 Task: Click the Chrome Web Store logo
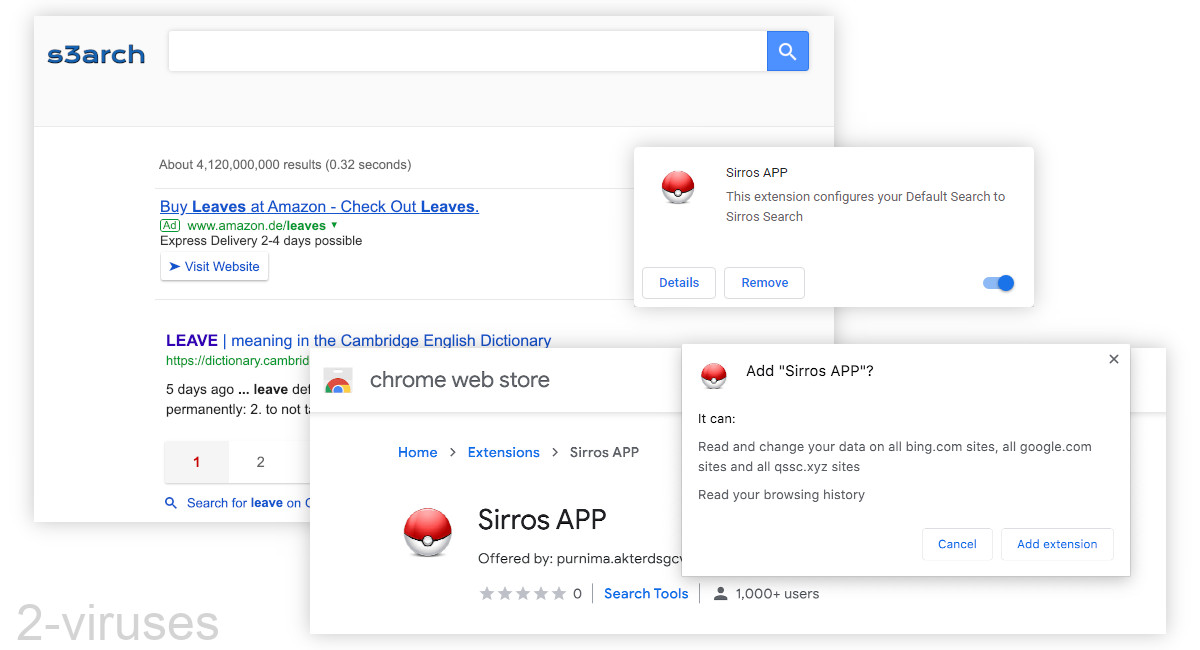[x=340, y=380]
